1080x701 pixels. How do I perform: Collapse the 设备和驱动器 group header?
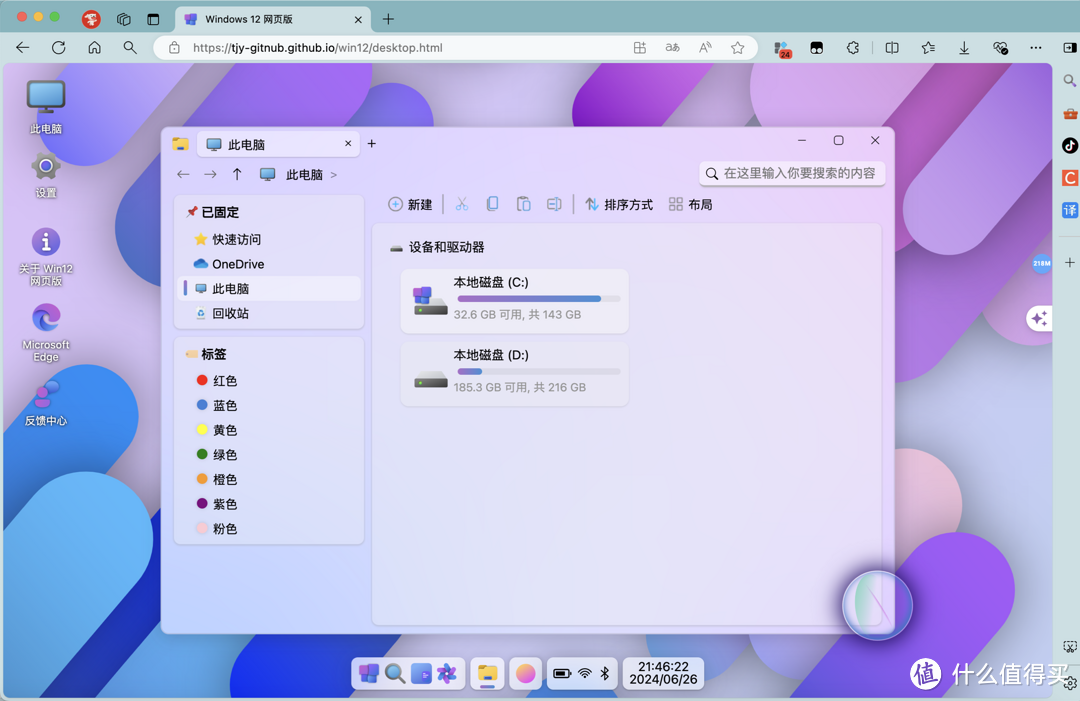tap(437, 247)
